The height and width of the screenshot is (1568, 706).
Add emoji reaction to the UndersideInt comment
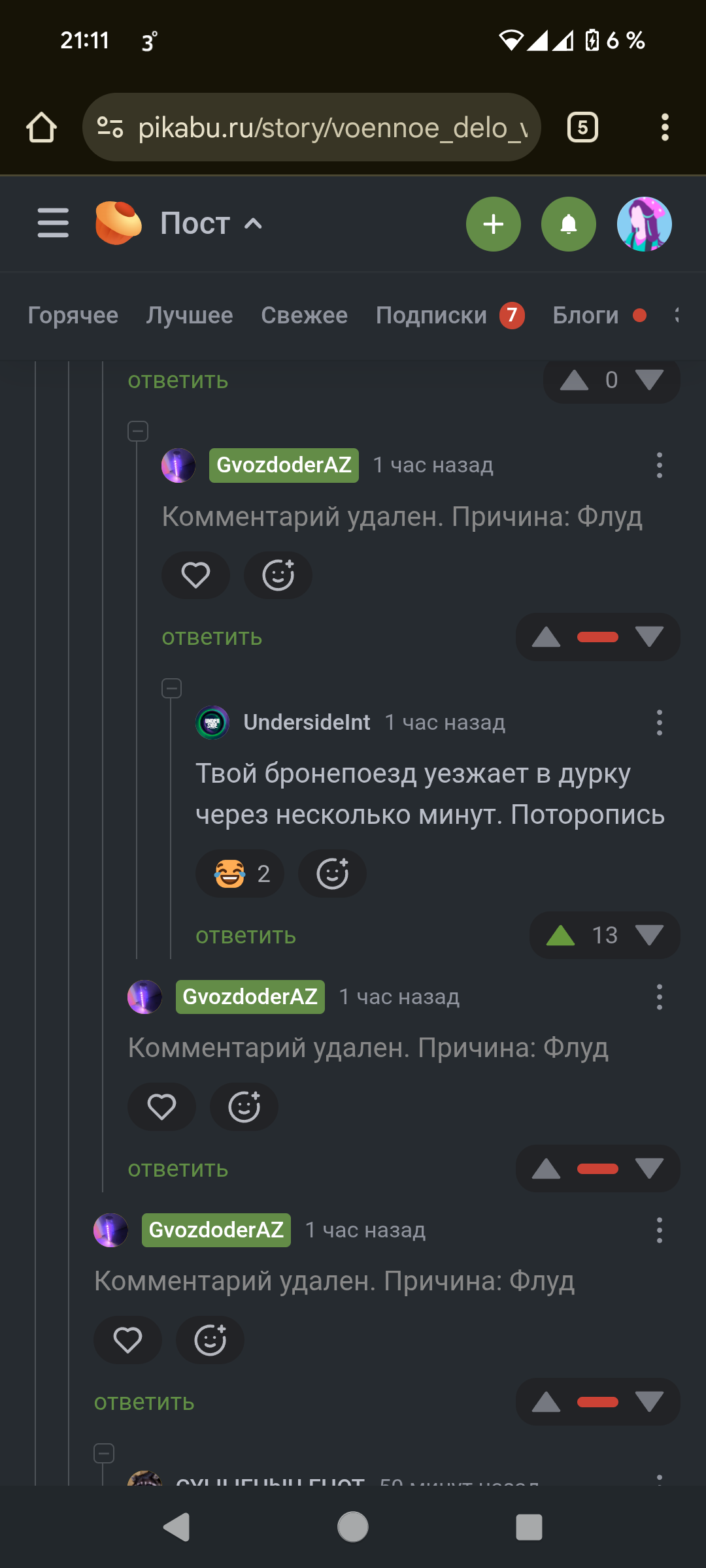[x=332, y=874]
